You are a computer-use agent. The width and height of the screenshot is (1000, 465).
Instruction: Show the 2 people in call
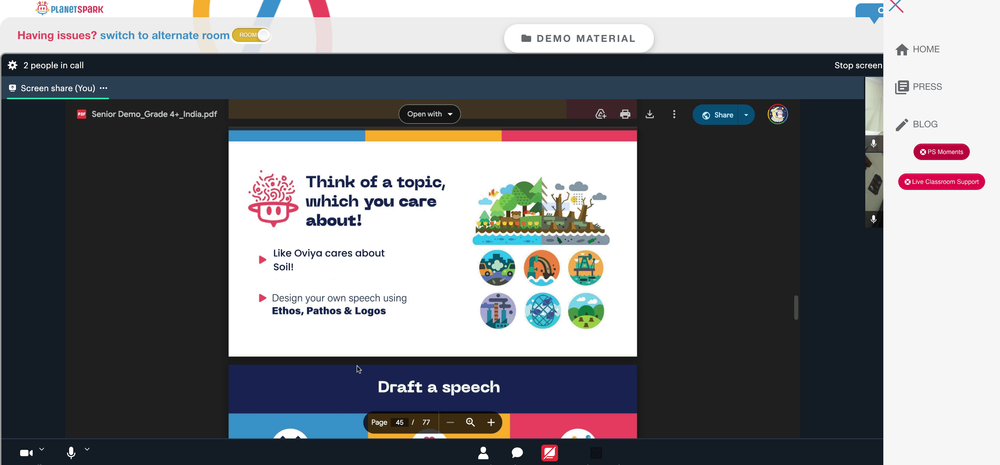54,65
